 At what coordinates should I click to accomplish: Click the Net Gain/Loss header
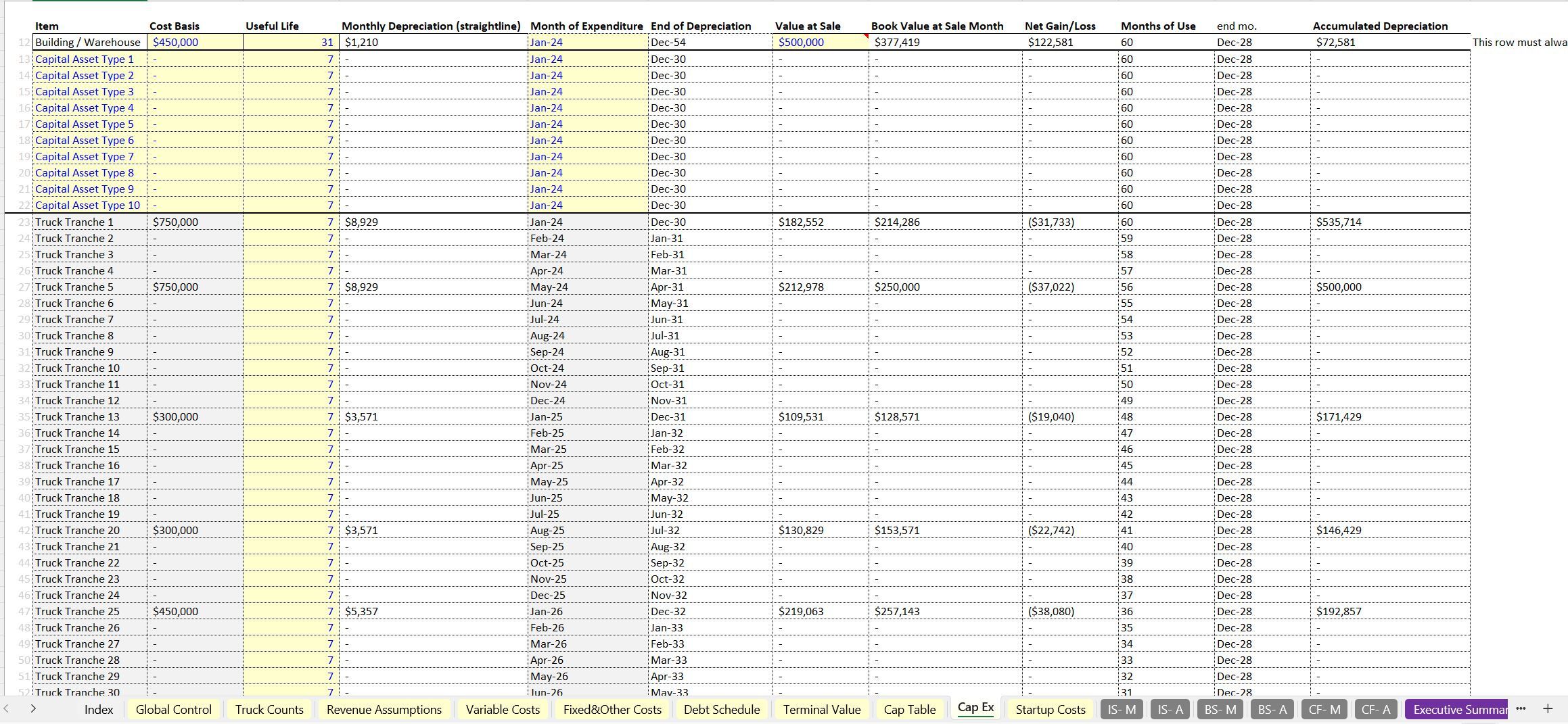(x=1060, y=26)
